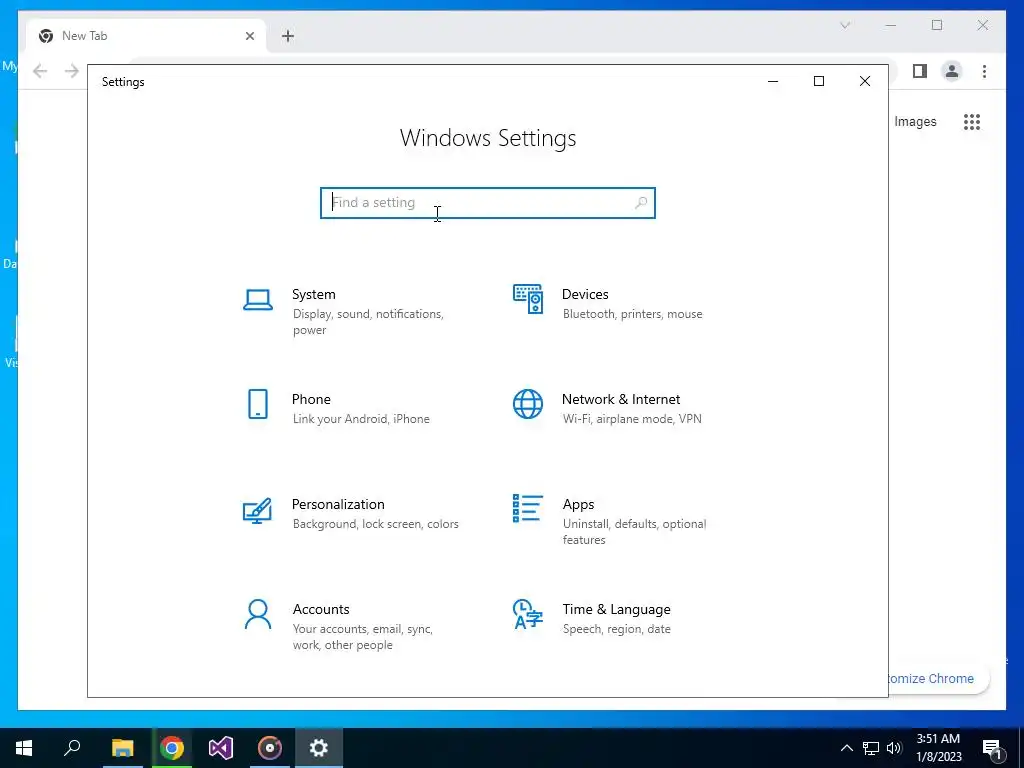Open the Devices category title
This screenshot has width=1024, height=768.
(585, 294)
